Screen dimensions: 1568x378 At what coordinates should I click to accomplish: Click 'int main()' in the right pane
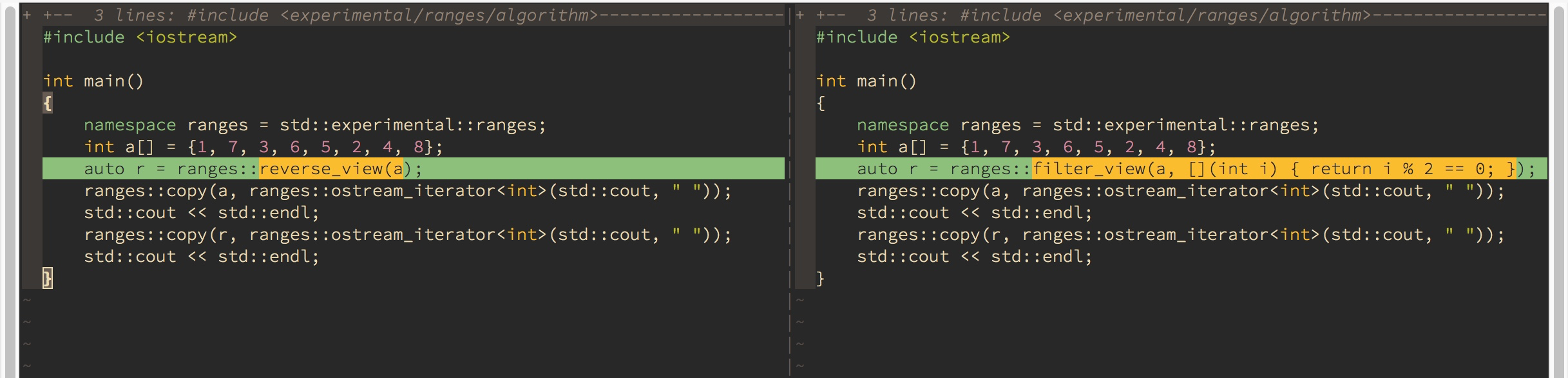[x=866, y=81]
